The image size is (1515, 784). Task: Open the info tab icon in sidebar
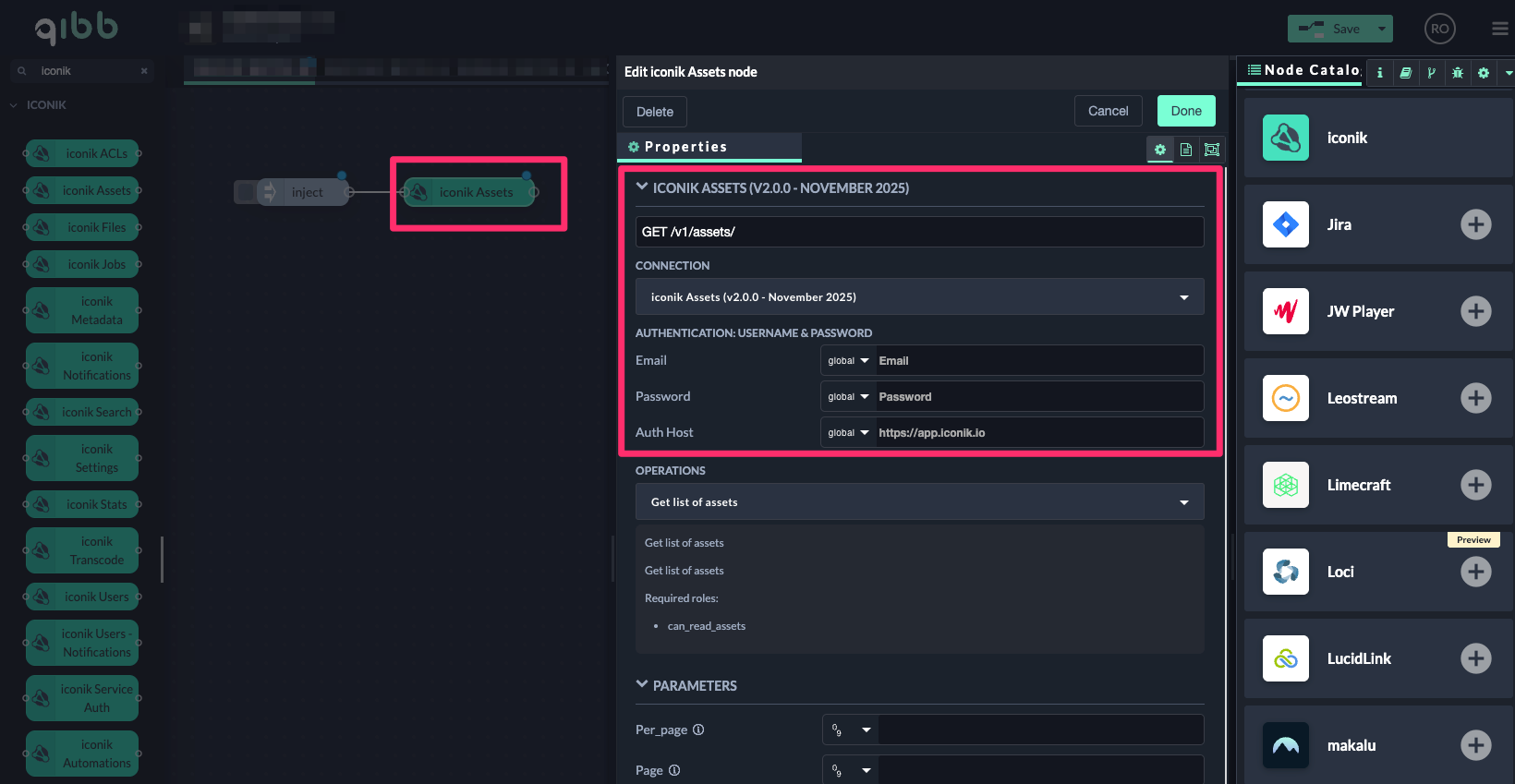[x=1379, y=72]
